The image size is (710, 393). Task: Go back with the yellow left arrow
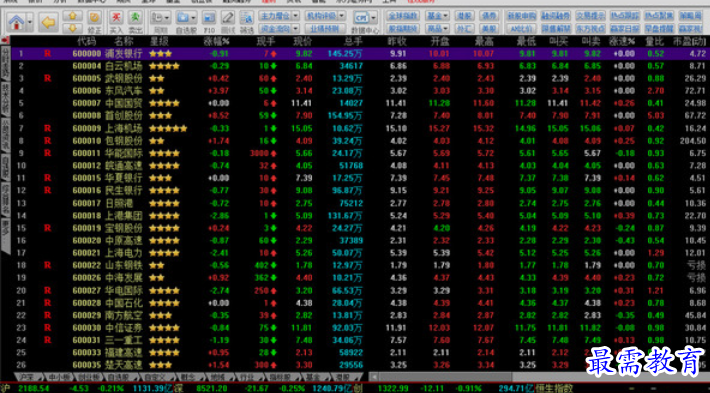tap(48, 22)
